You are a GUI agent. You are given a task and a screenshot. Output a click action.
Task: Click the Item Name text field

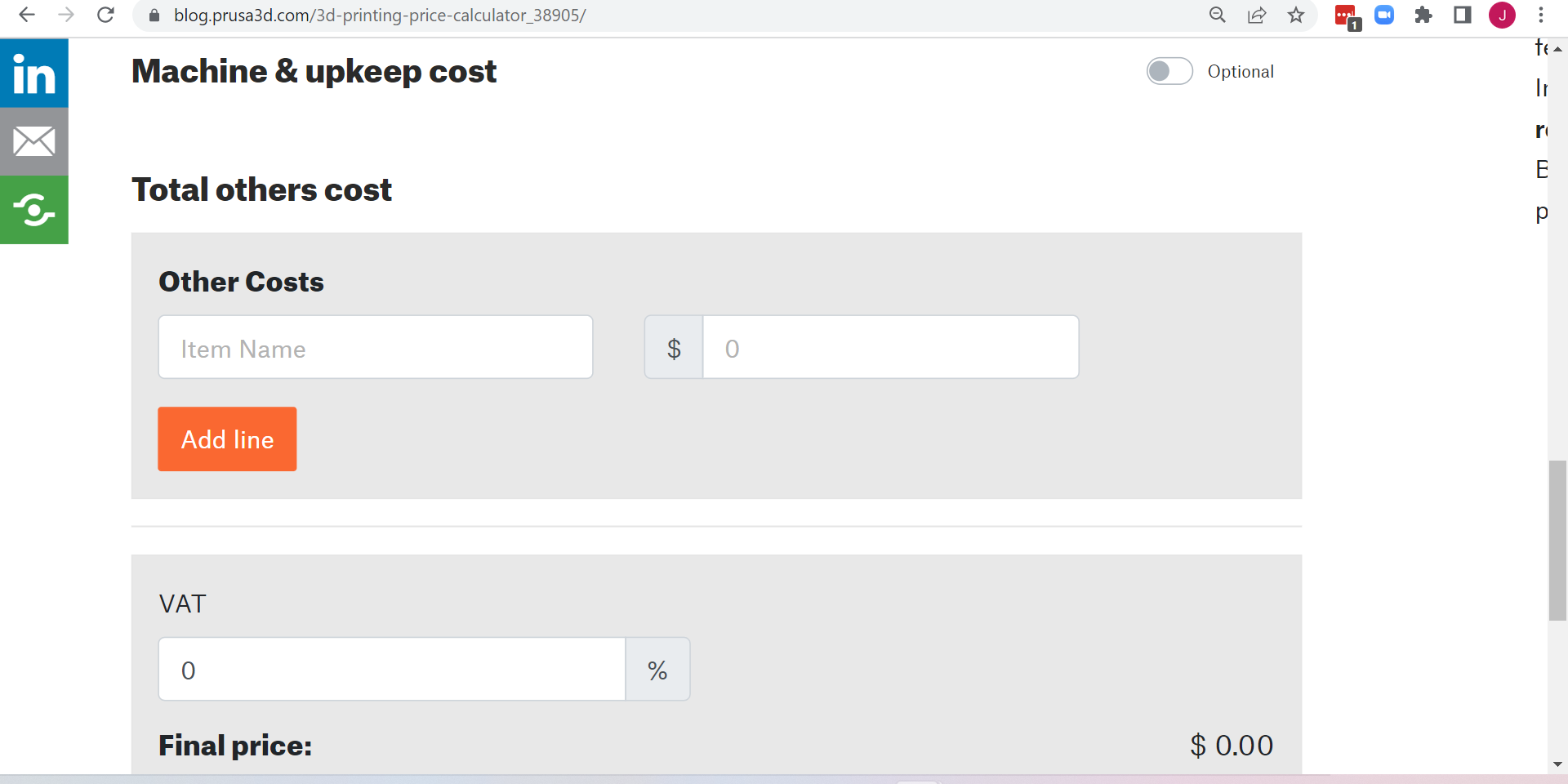click(376, 348)
